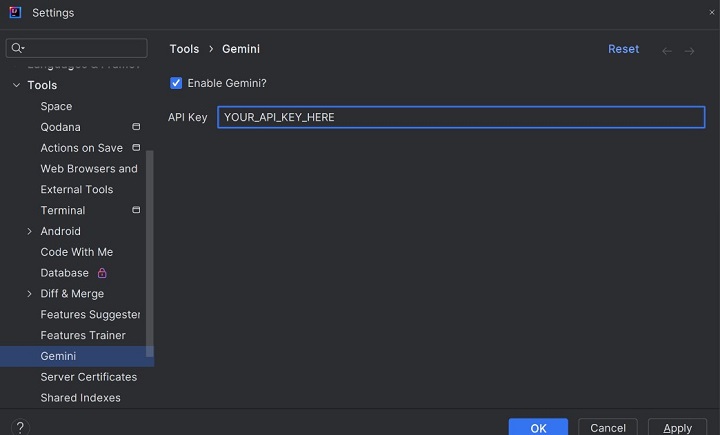Click the help question mark icon
Viewport: 720px width, 435px height.
[19, 427]
